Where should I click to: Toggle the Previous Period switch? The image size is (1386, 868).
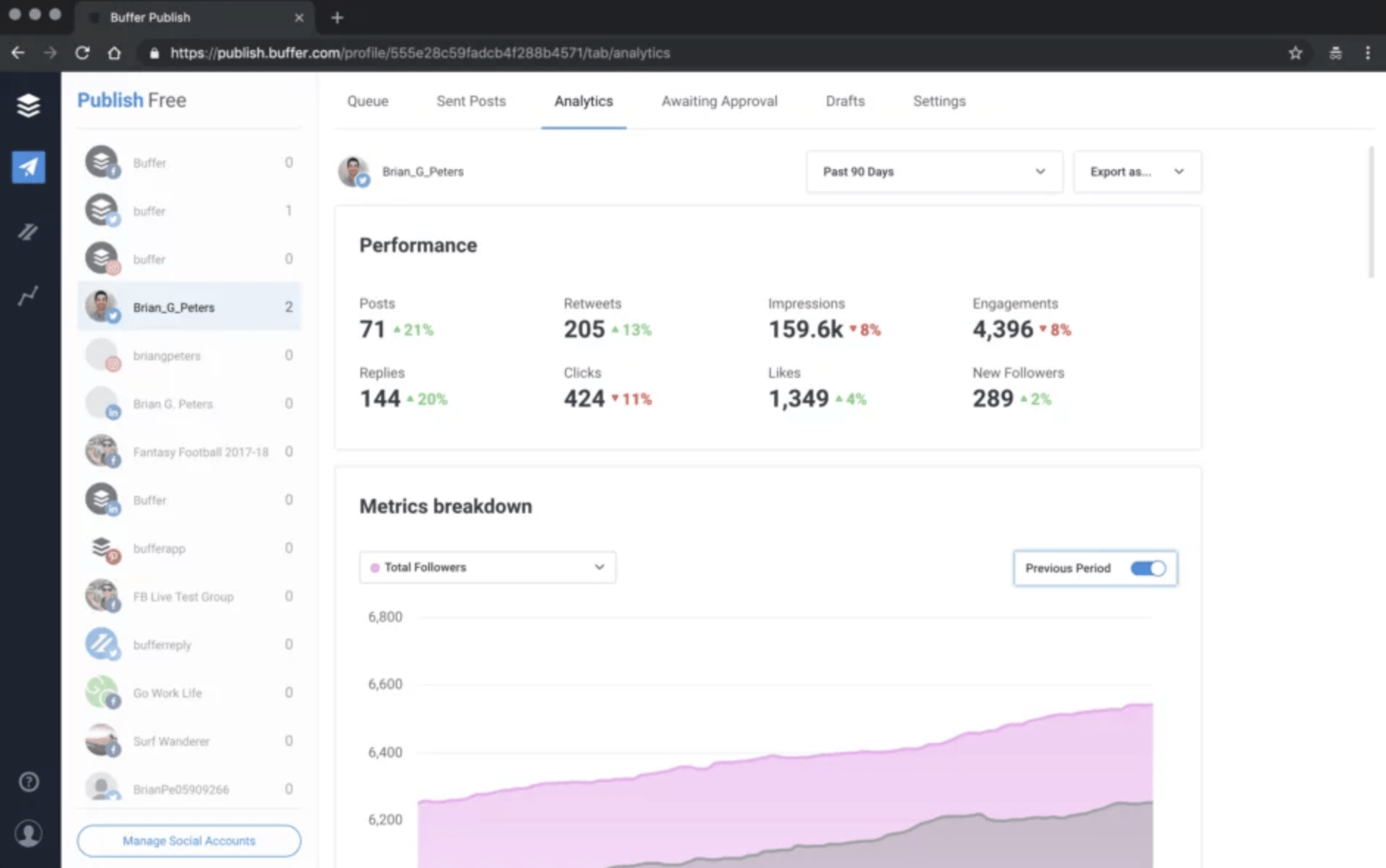coord(1147,568)
